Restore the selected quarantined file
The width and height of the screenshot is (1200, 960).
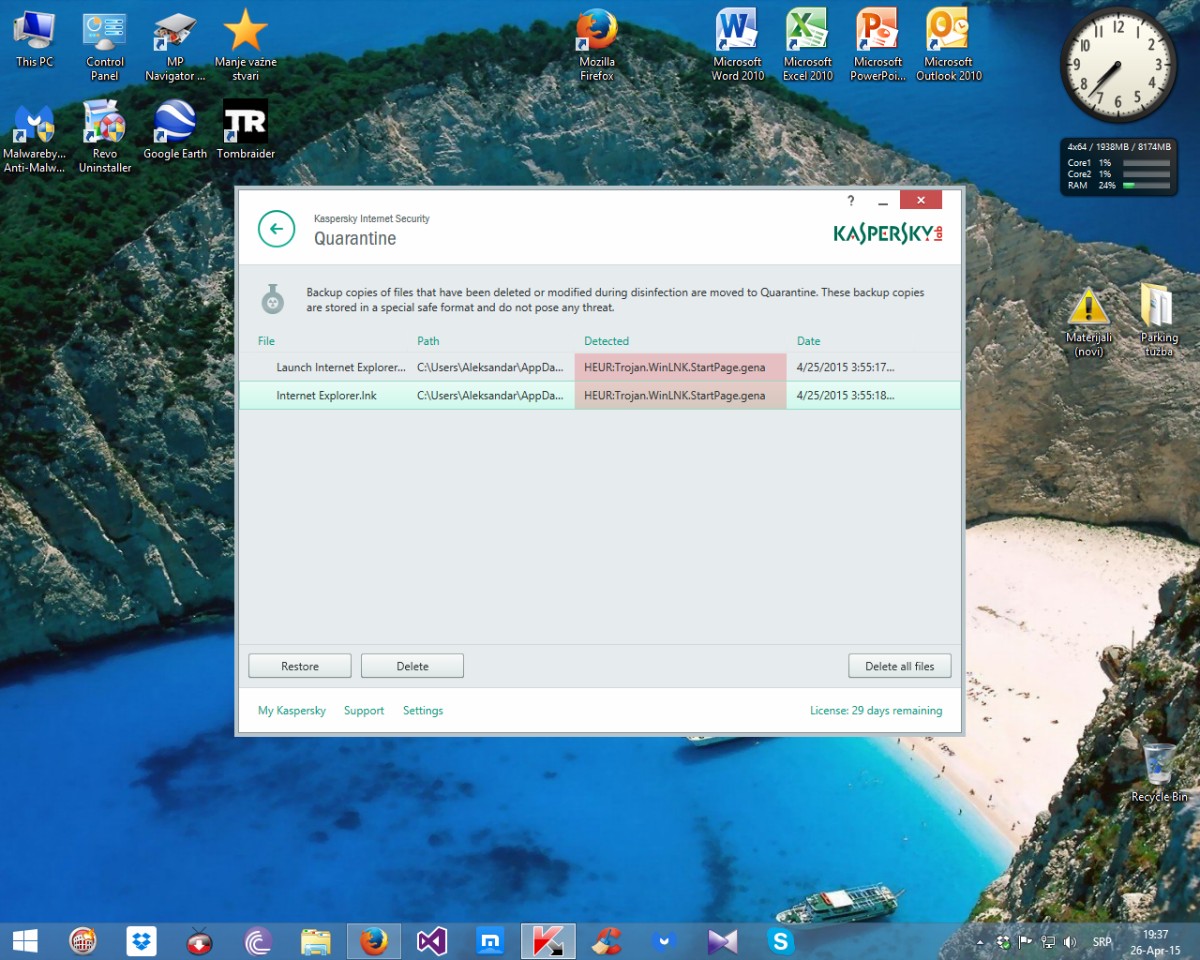(300, 666)
